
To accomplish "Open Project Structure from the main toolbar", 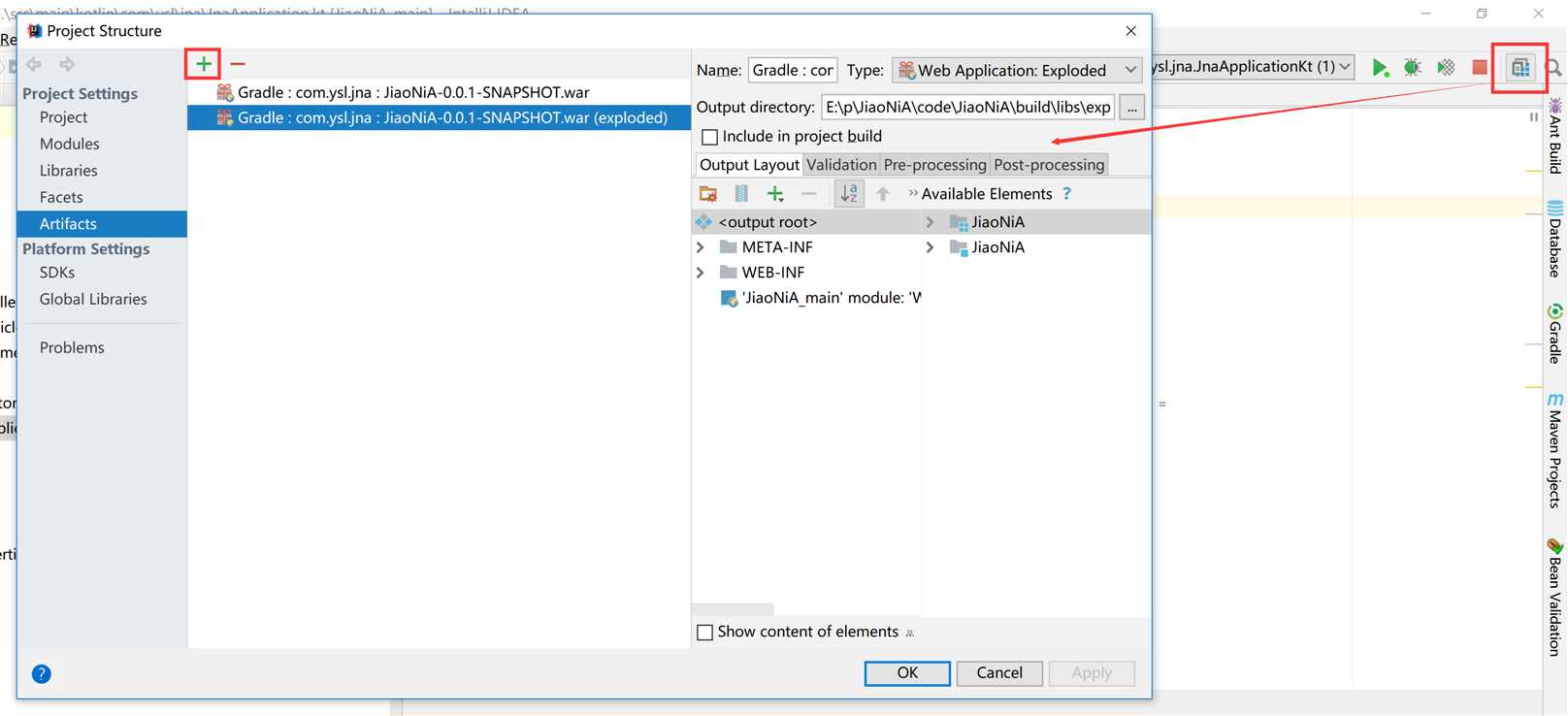I will click(x=1520, y=67).
